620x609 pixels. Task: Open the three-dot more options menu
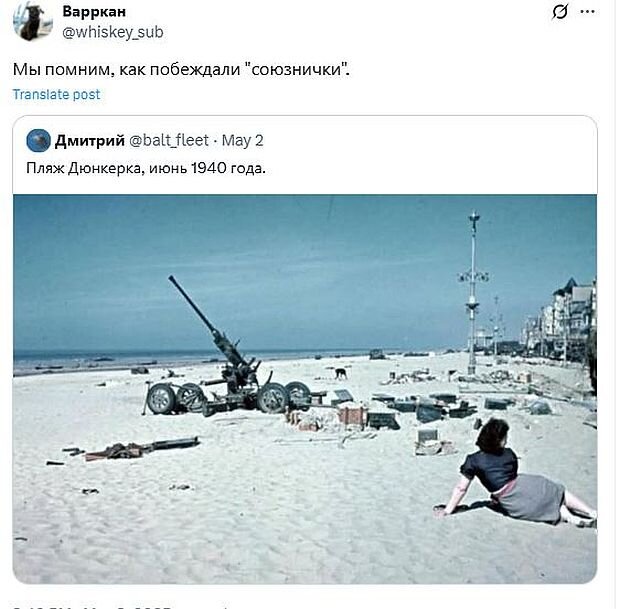(x=587, y=11)
